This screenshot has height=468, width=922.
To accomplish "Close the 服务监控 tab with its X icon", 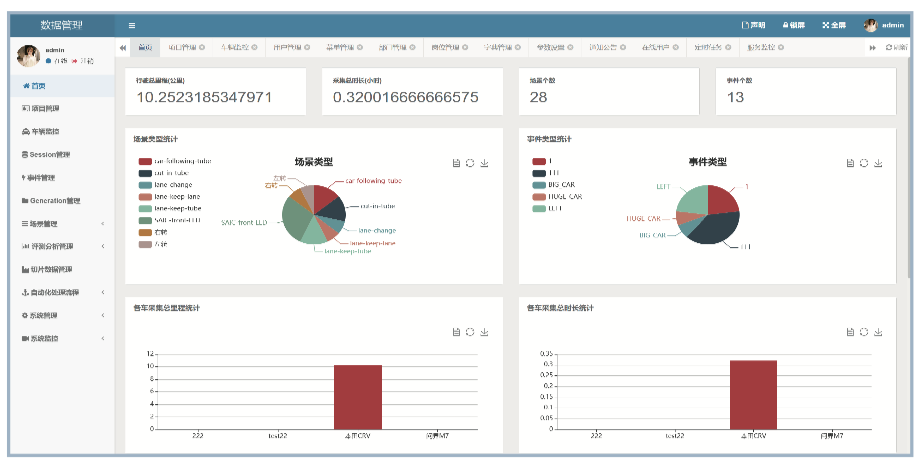I will (x=781, y=48).
